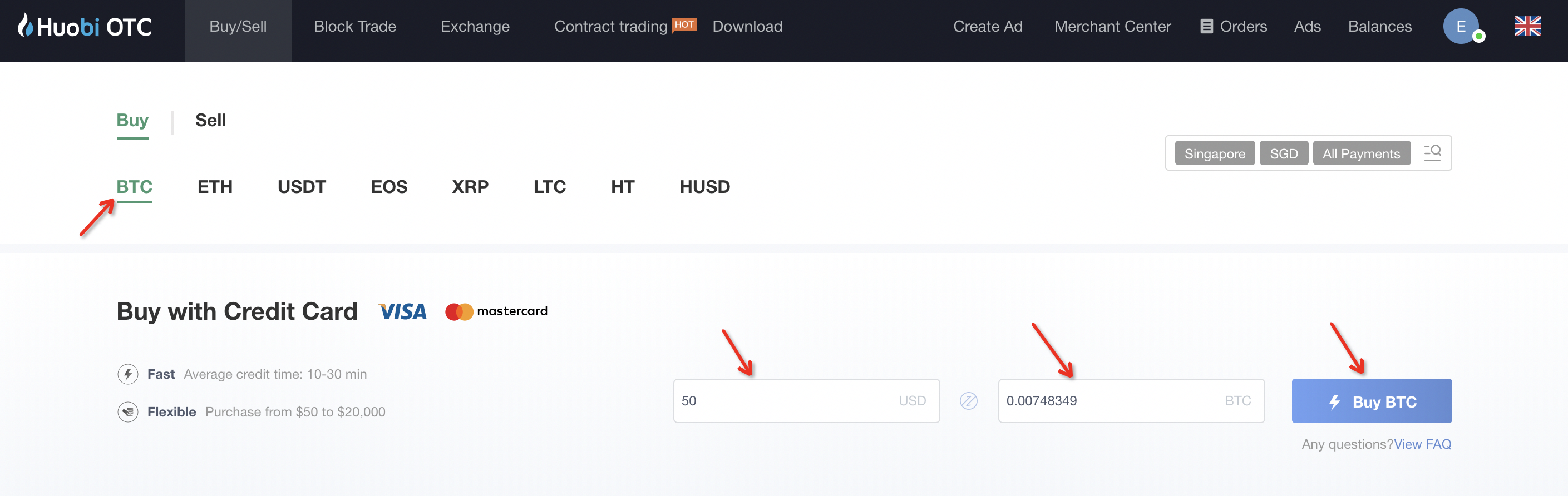The width and height of the screenshot is (1568, 496).
Task: Open the SGD currency filter
Action: [x=1284, y=153]
